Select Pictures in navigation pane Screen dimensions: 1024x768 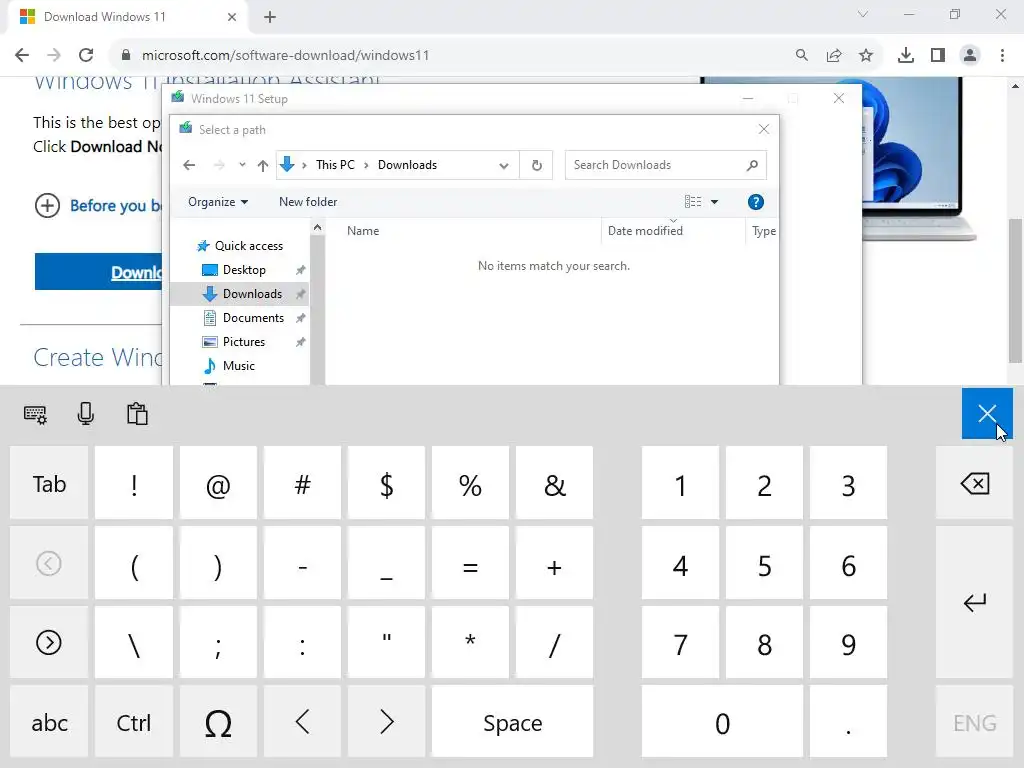243,342
